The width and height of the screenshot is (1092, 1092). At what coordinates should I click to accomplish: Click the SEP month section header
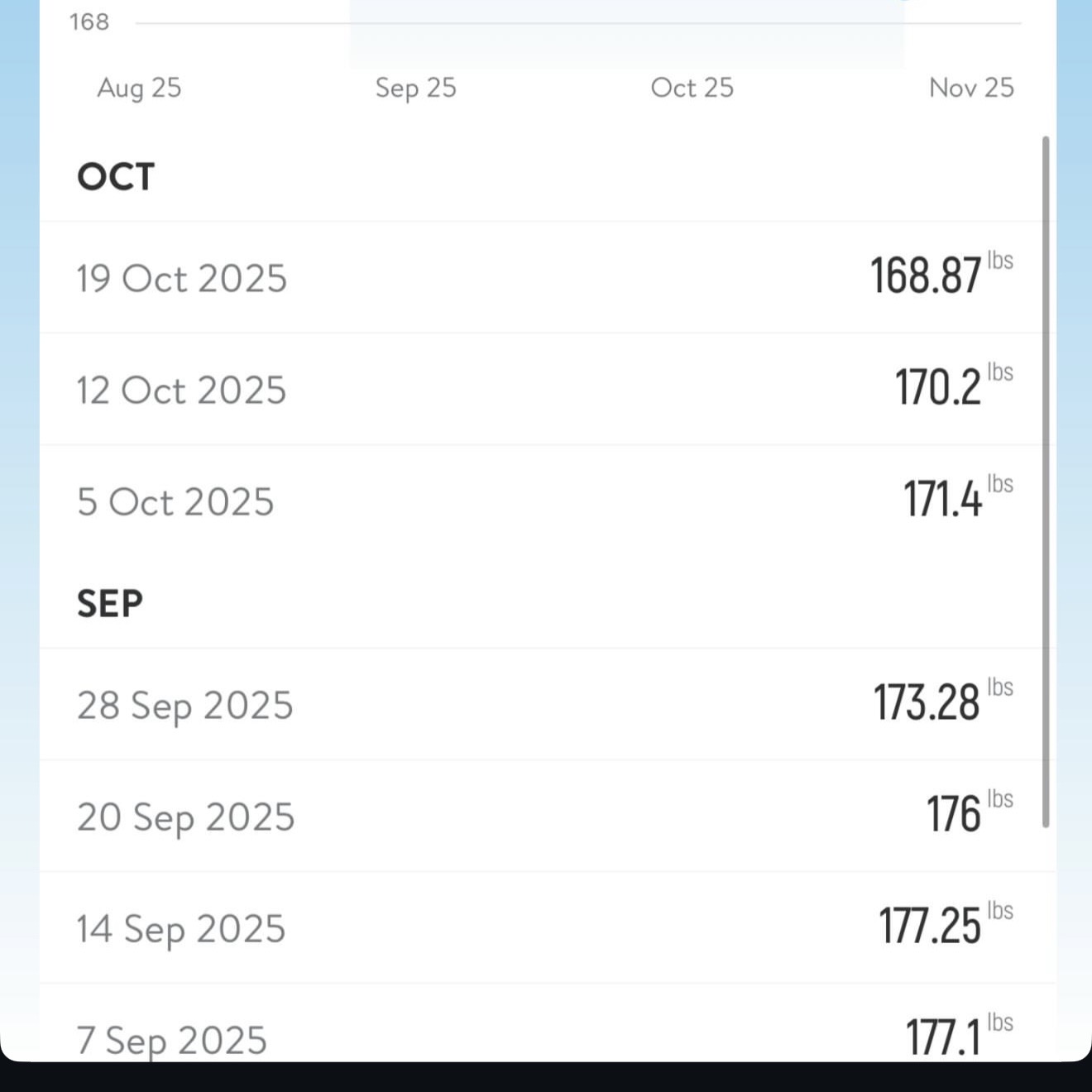pyautogui.click(x=110, y=604)
